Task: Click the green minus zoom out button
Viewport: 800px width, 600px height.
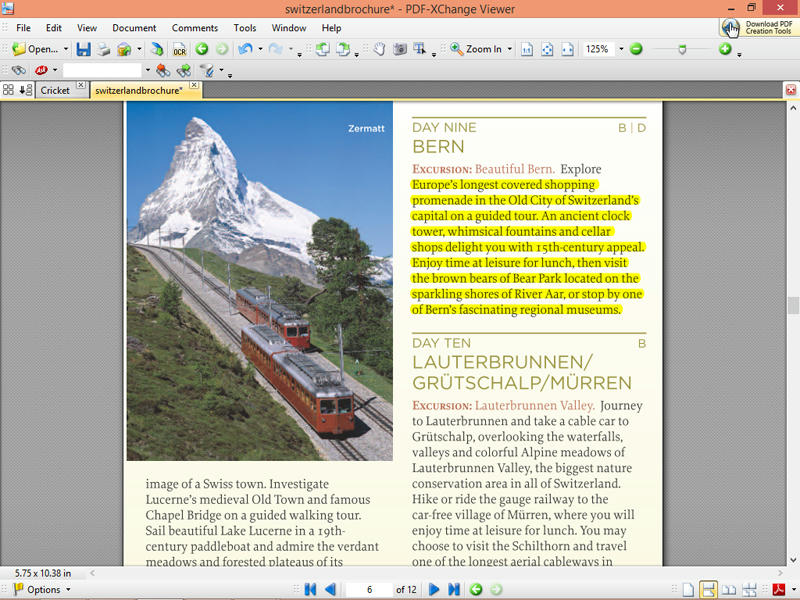Action: [636, 49]
